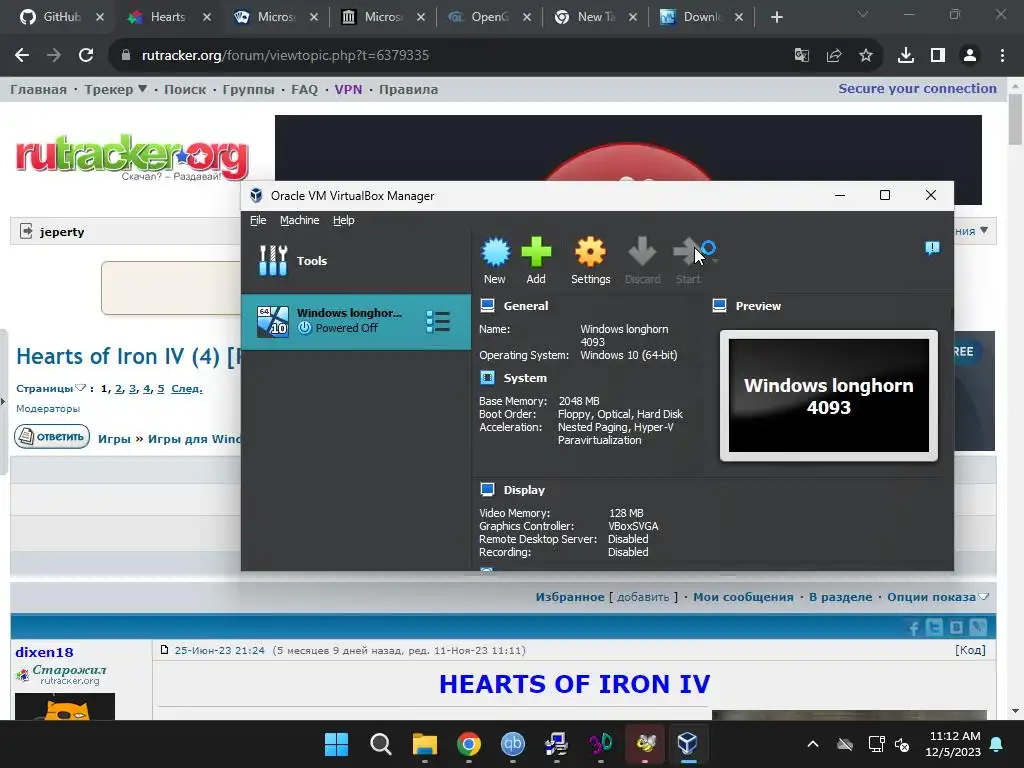
Task: Click the Главная link on rutracker
Action: tap(39, 89)
